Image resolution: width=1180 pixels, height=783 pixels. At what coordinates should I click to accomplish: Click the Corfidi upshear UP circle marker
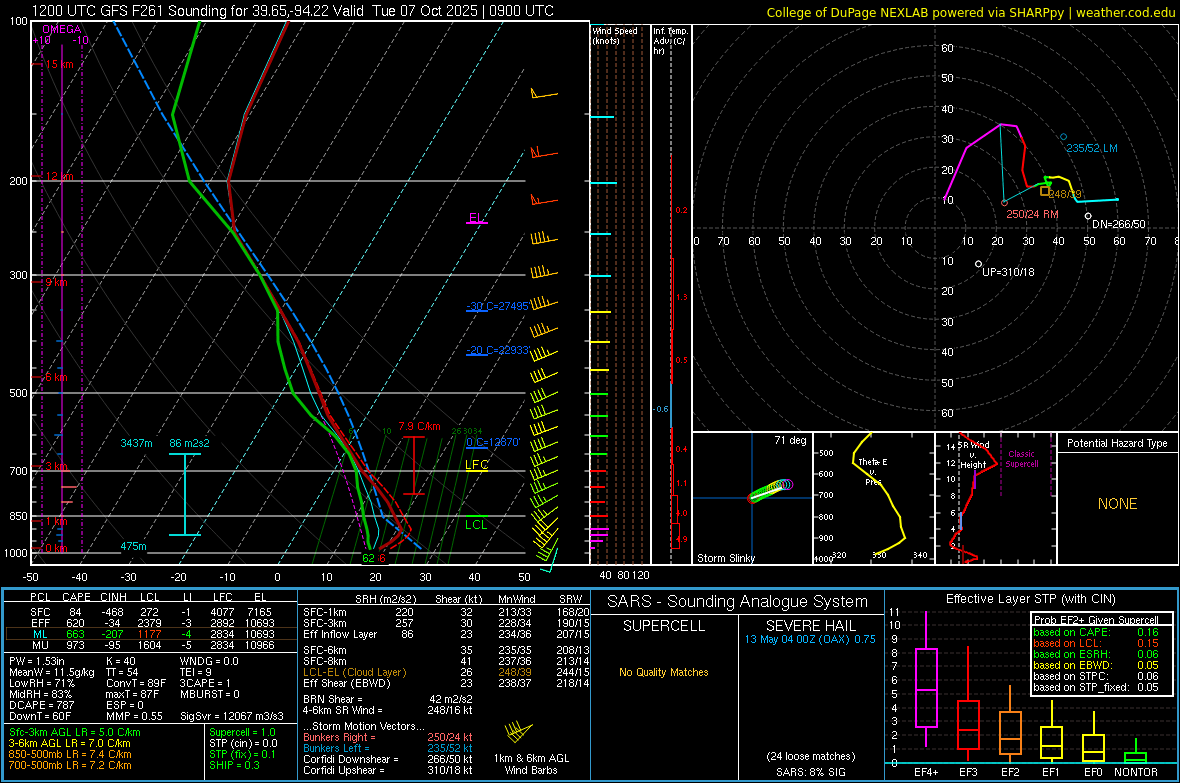[x=978, y=264]
